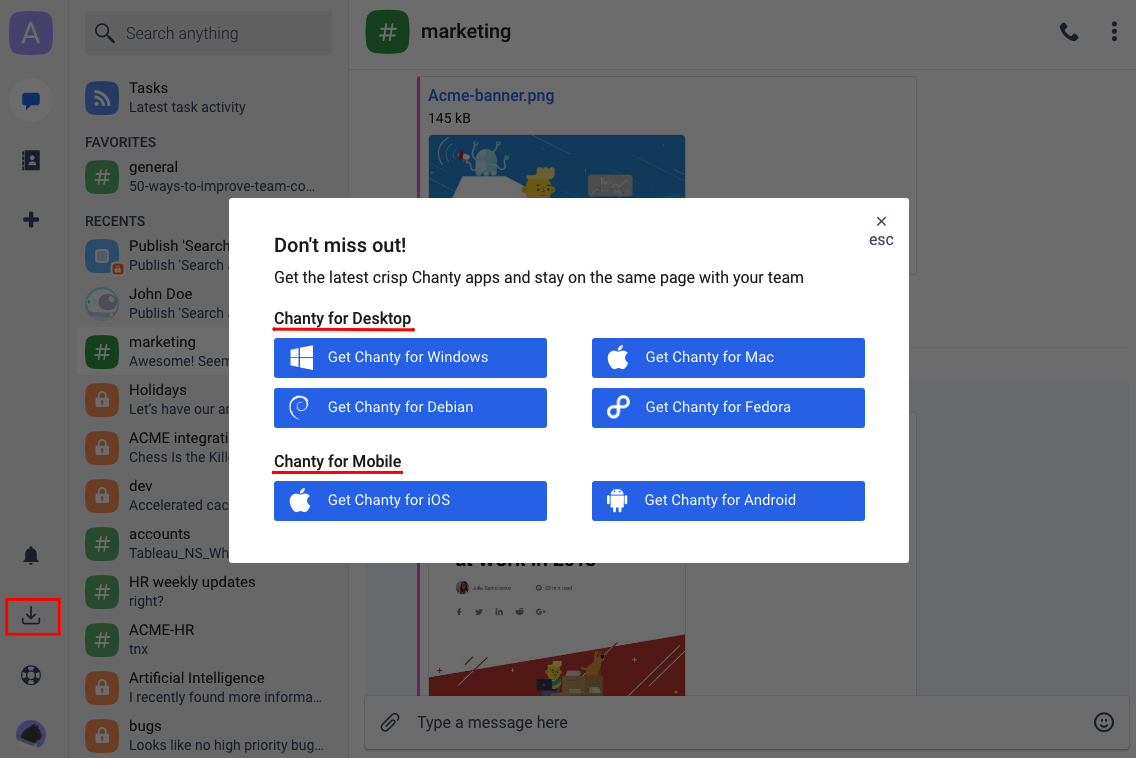Click Get Chanty for Android
Image resolution: width=1136 pixels, height=758 pixels.
click(728, 501)
